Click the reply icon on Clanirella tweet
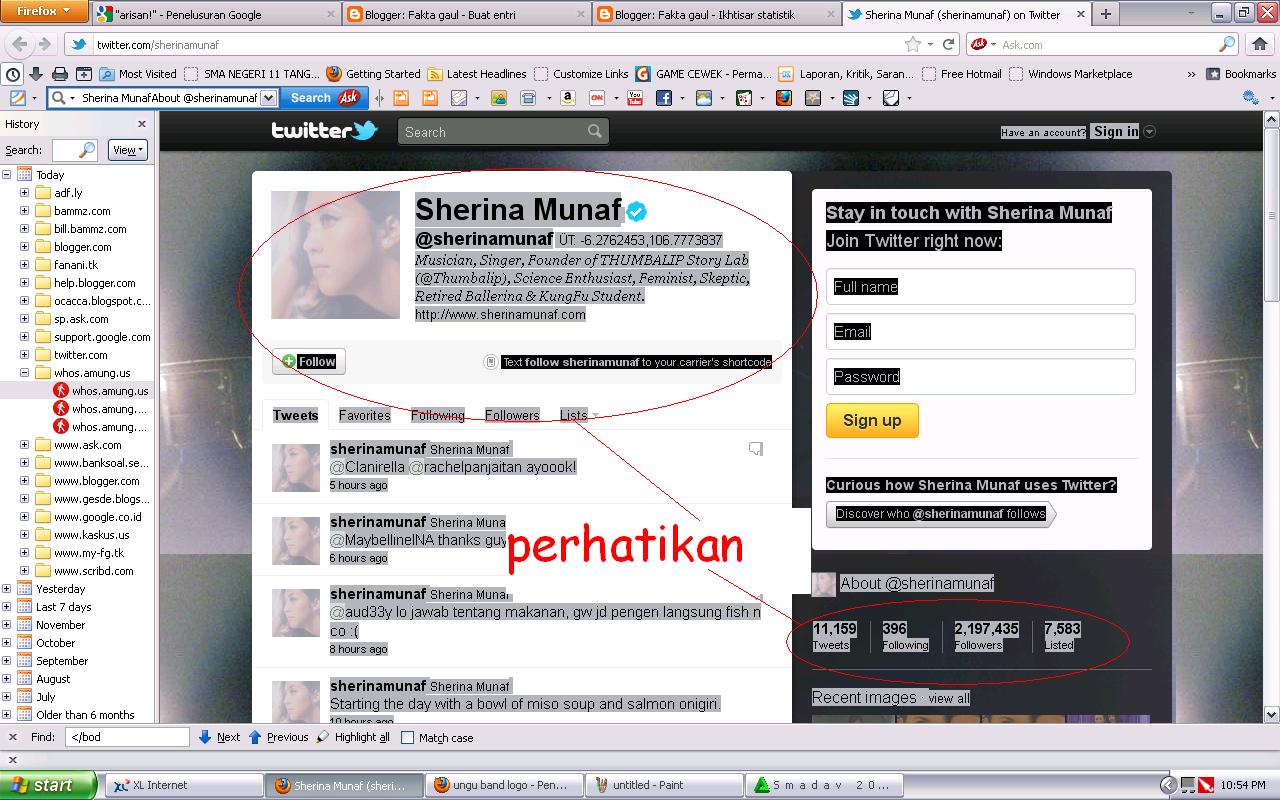The width and height of the screenshot is (1280, 800). 756,449
